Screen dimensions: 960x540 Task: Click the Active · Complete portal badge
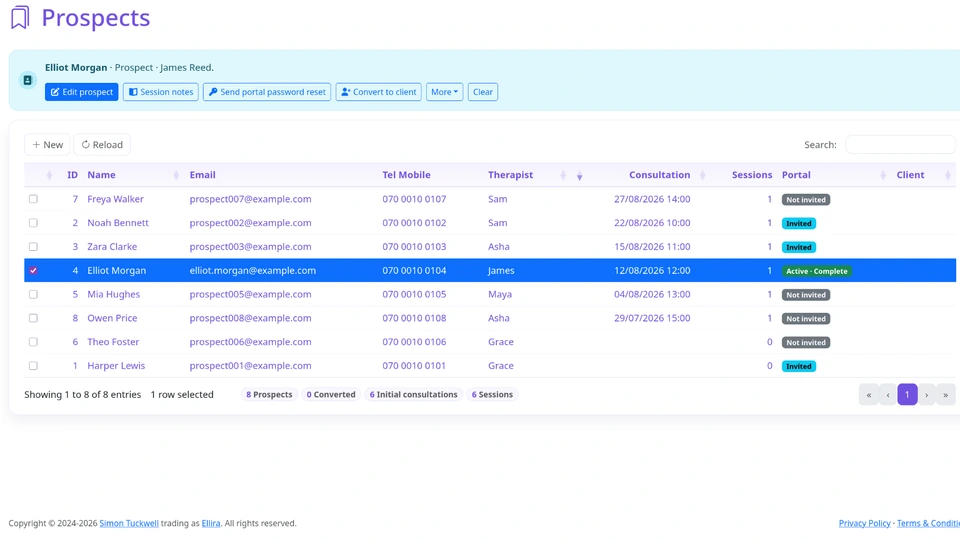(x=817, y=271)
